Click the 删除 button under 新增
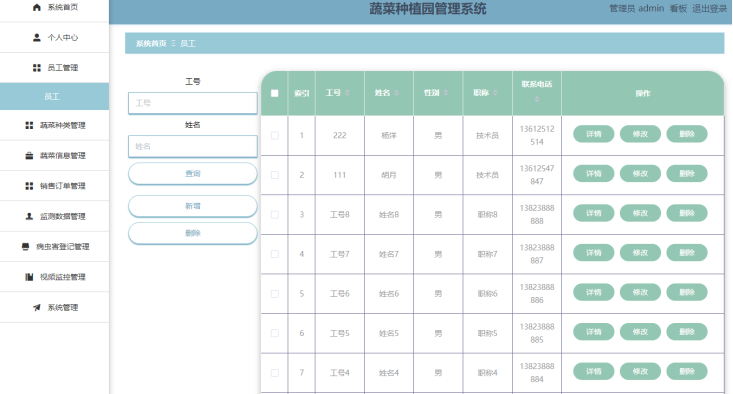Image resolution: width=733 pixels, height=394 pixels. click(193, 233)
